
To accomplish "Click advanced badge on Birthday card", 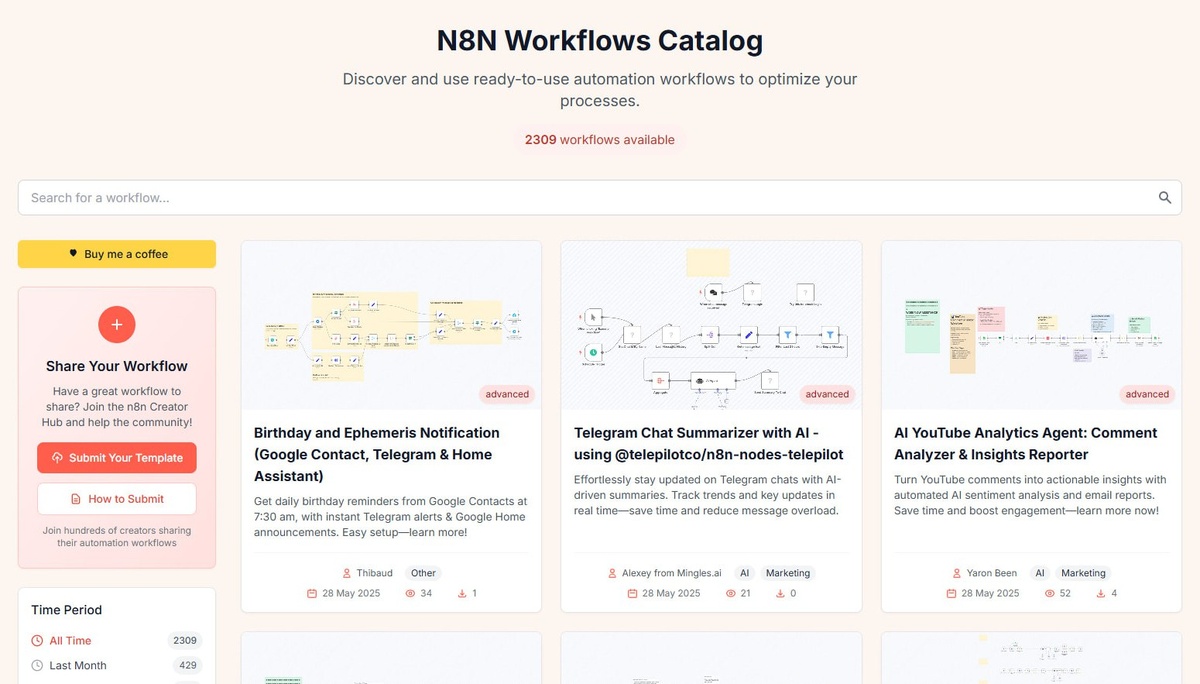I will pyautogui.click(x=507, y=394).
